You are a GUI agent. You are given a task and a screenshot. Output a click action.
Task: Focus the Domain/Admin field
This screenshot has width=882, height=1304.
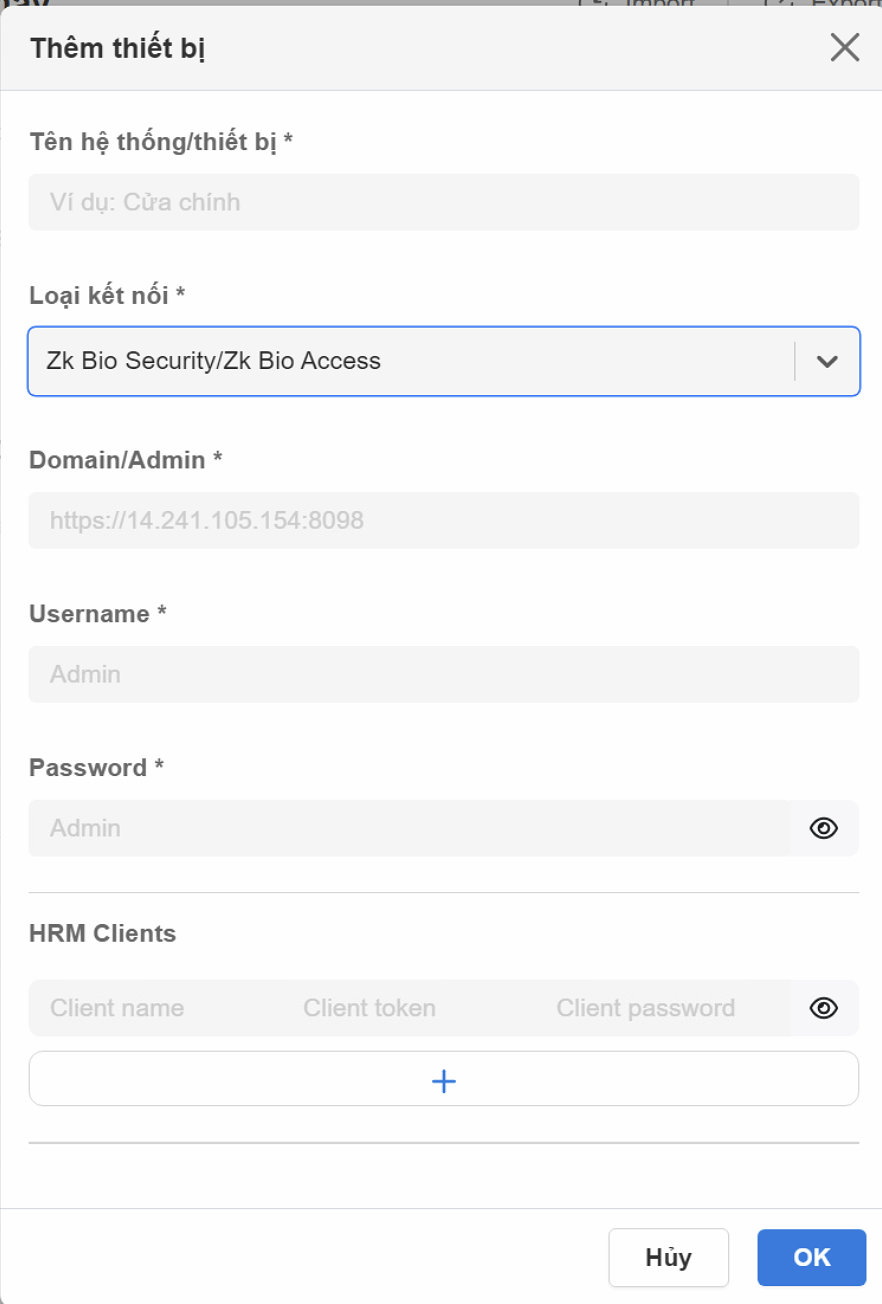[444, 519]
